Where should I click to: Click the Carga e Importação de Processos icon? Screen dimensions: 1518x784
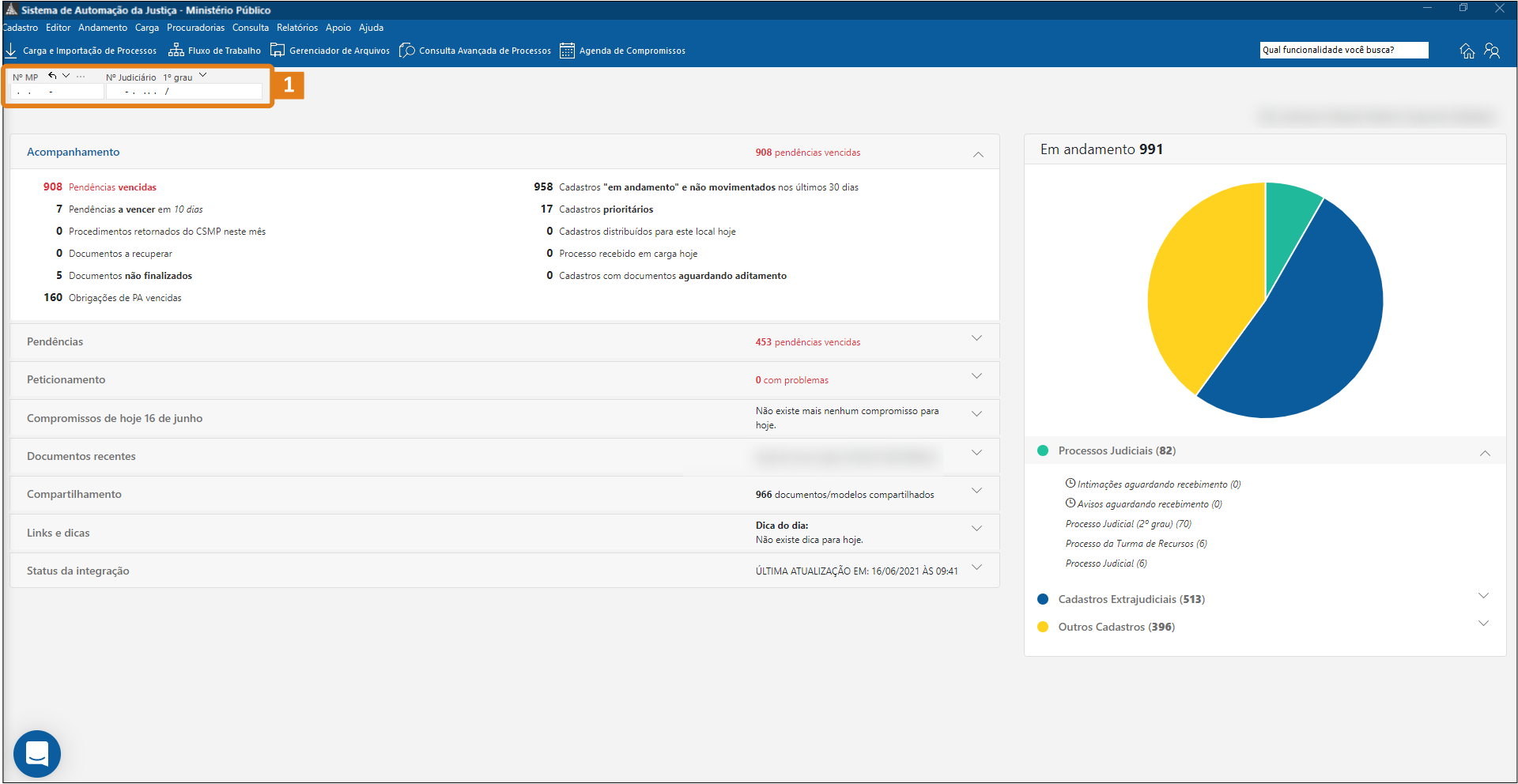coord(11,51)
